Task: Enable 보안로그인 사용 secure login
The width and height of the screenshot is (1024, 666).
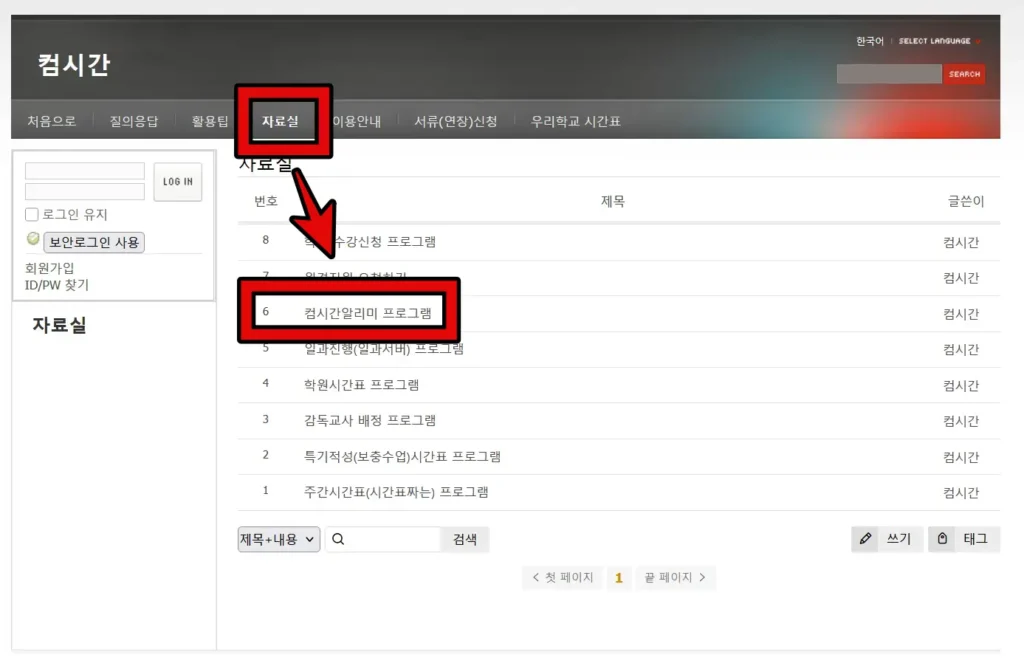Action: pos(94,242)
